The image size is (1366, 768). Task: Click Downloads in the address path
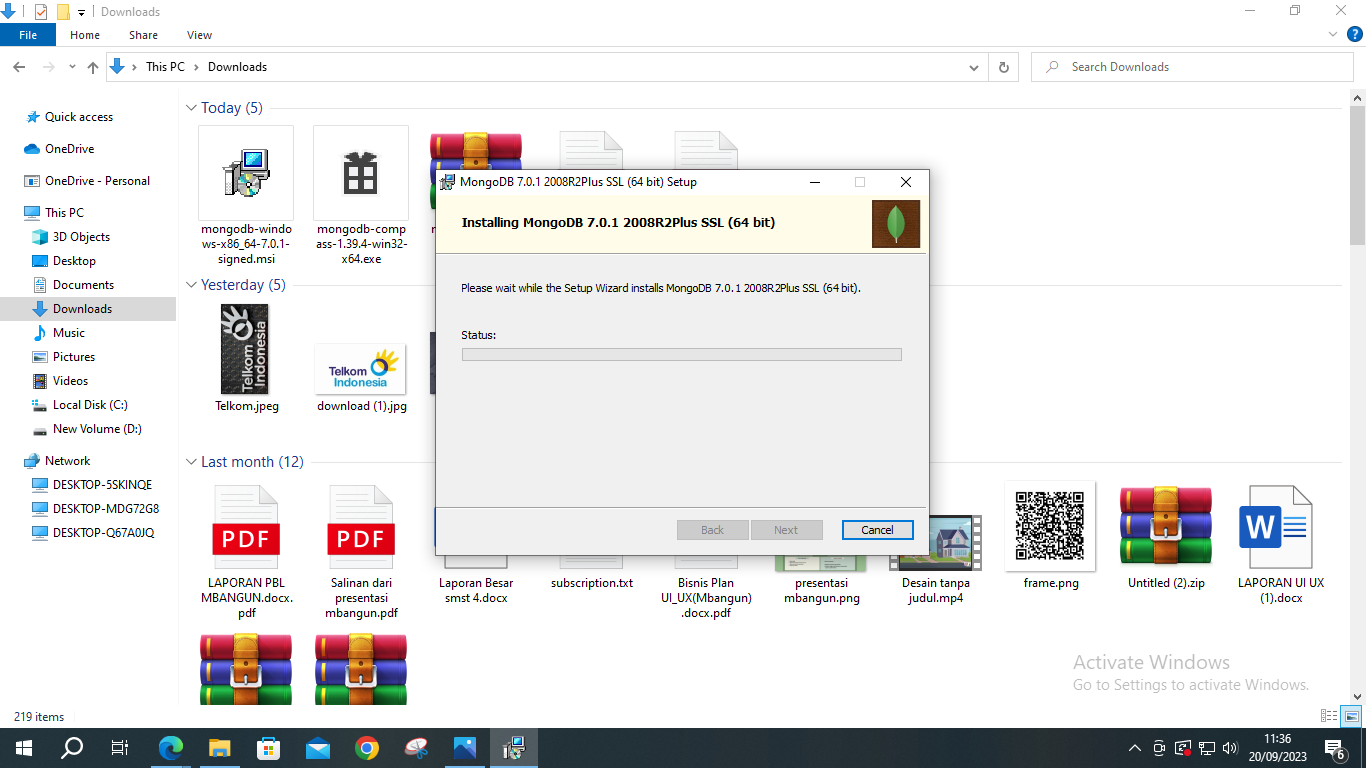click(237, 67)
